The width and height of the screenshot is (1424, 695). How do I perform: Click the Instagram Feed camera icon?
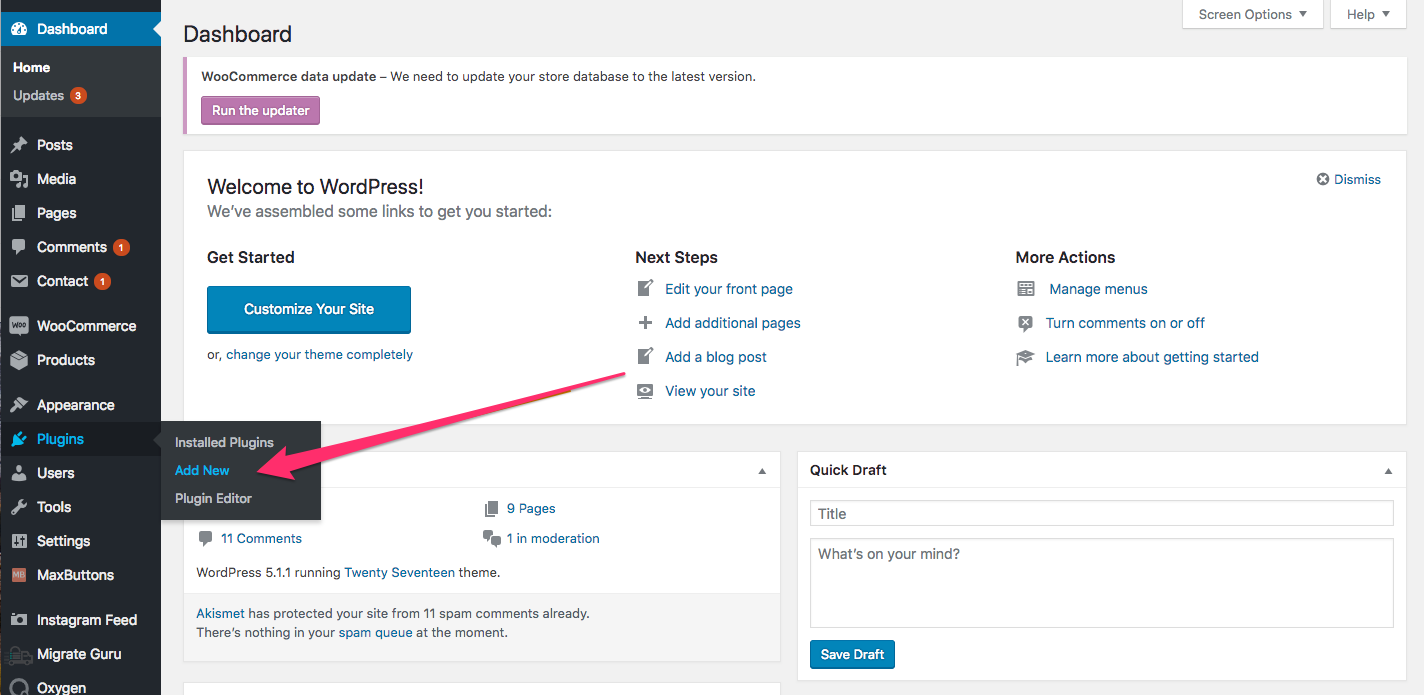pos(19,620)
